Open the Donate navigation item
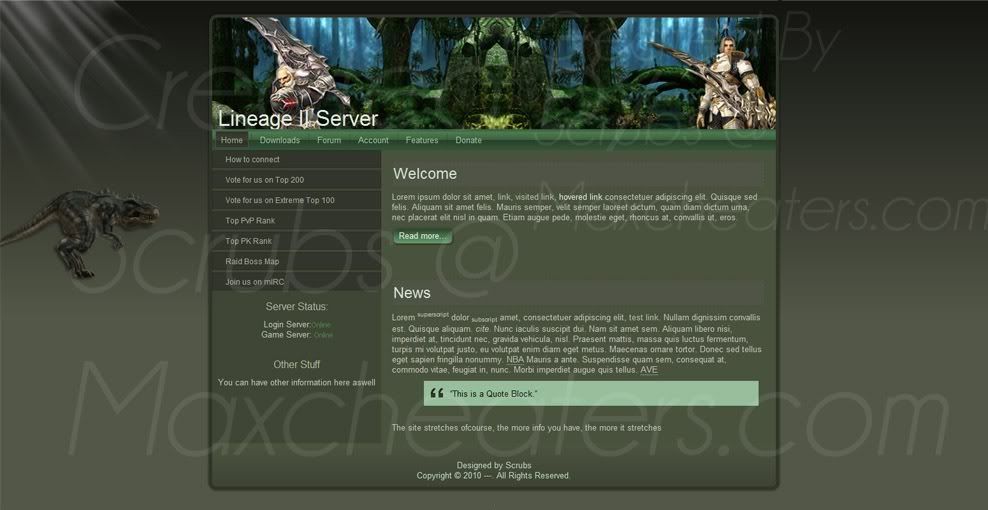The image size is (988, 510). pos(468,140)
